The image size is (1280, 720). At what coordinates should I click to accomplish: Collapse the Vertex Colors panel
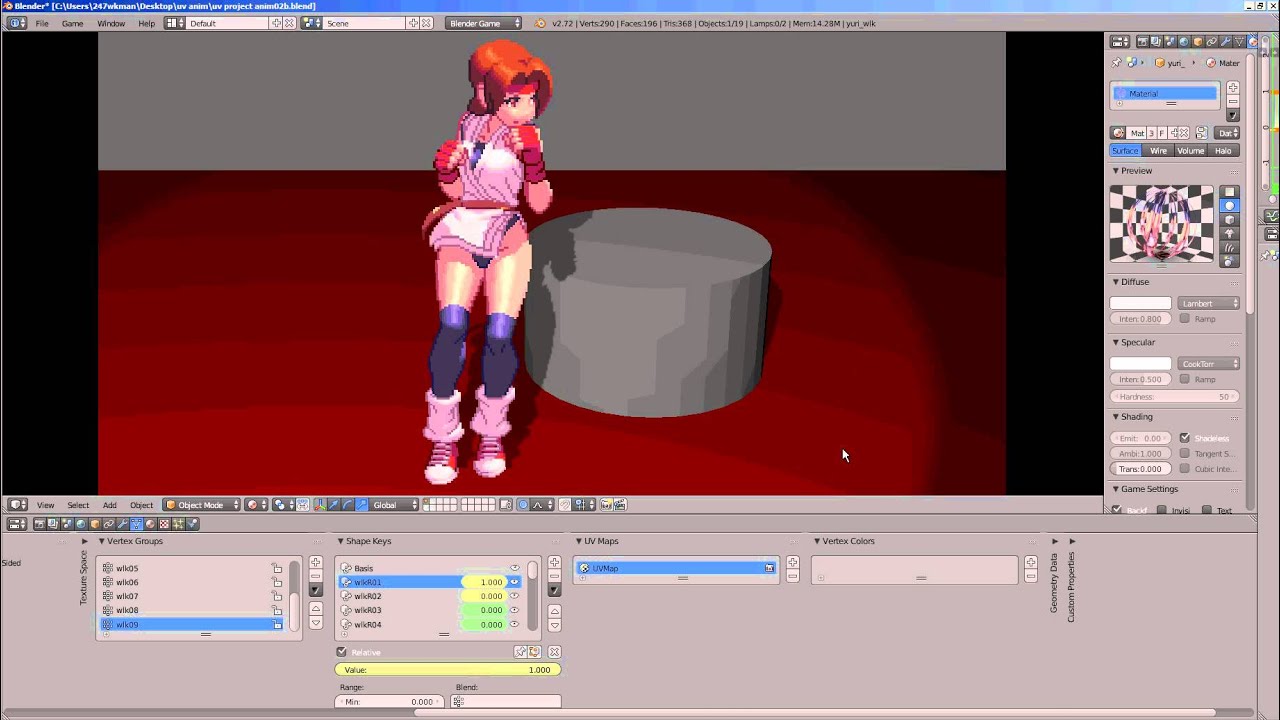pyautogui.click(x=816, y=541)
